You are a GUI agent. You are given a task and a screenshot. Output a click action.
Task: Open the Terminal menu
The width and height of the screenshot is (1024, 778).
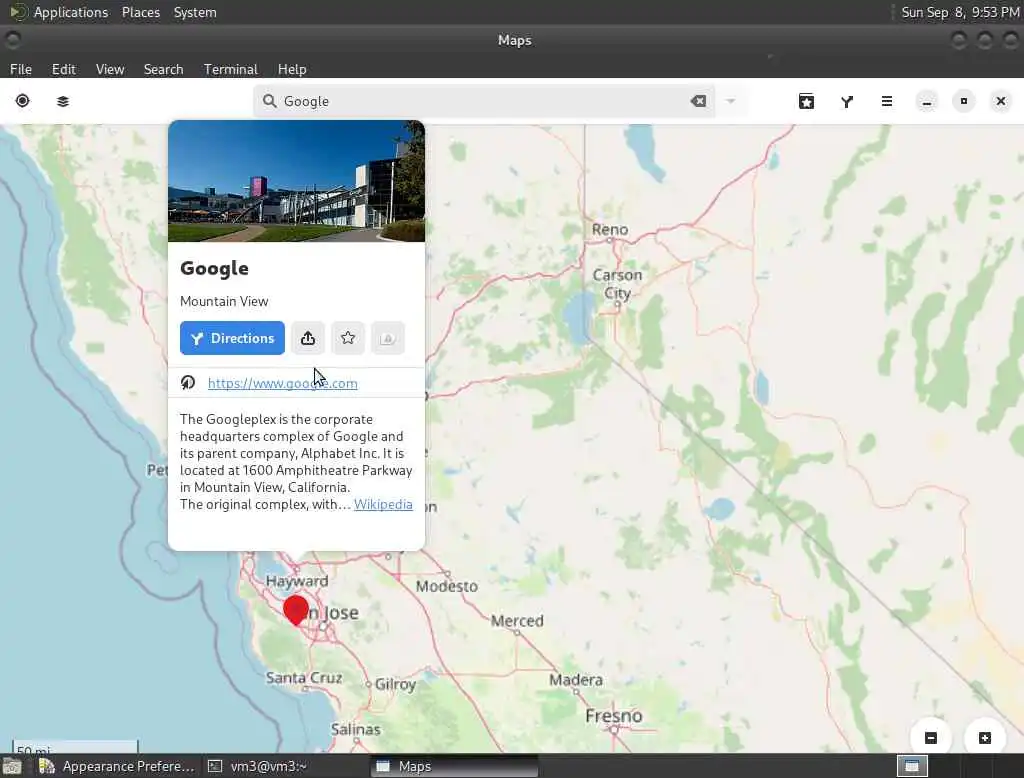point(231,69)
